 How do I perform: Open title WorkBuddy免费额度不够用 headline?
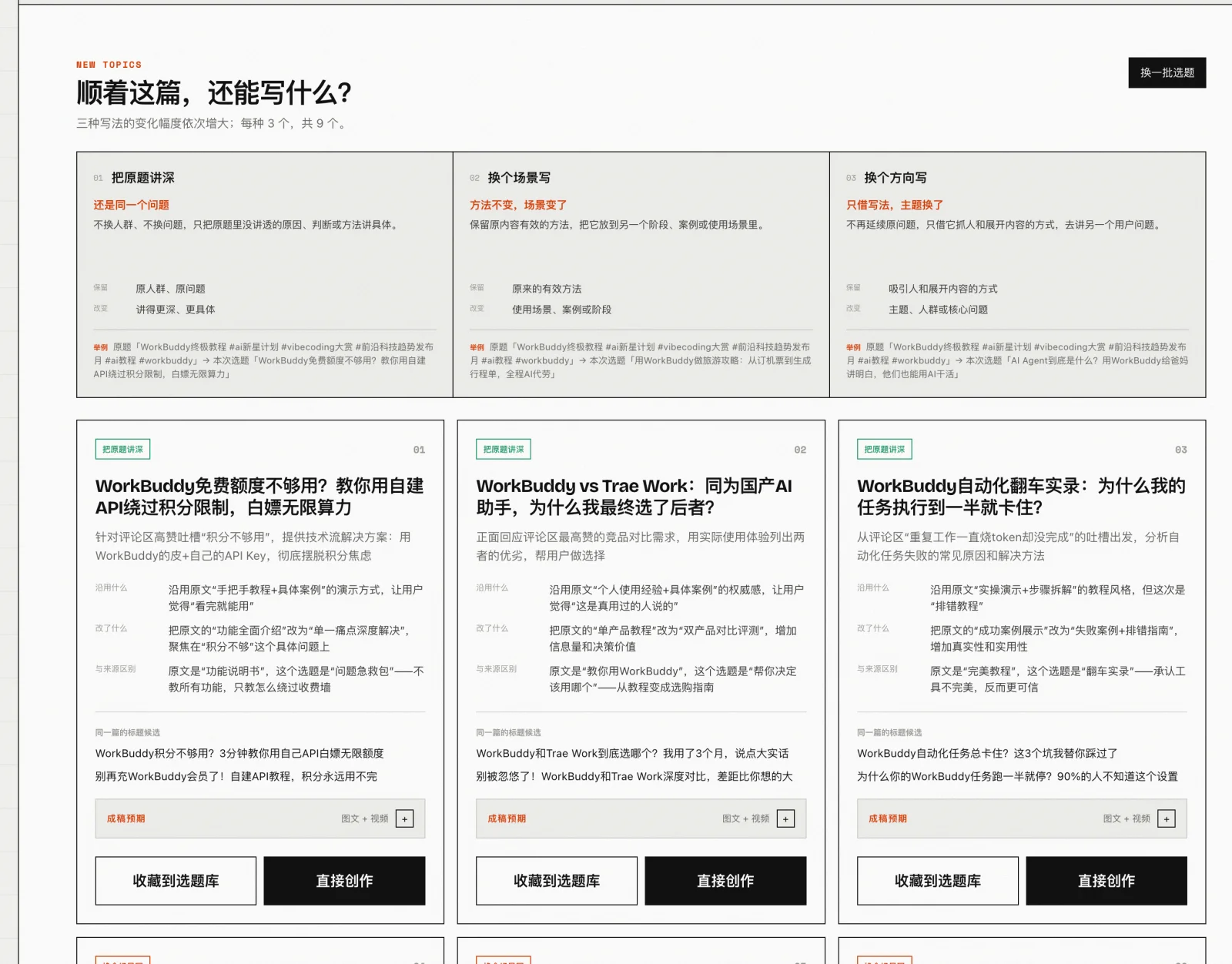click(x=259, y=497)
